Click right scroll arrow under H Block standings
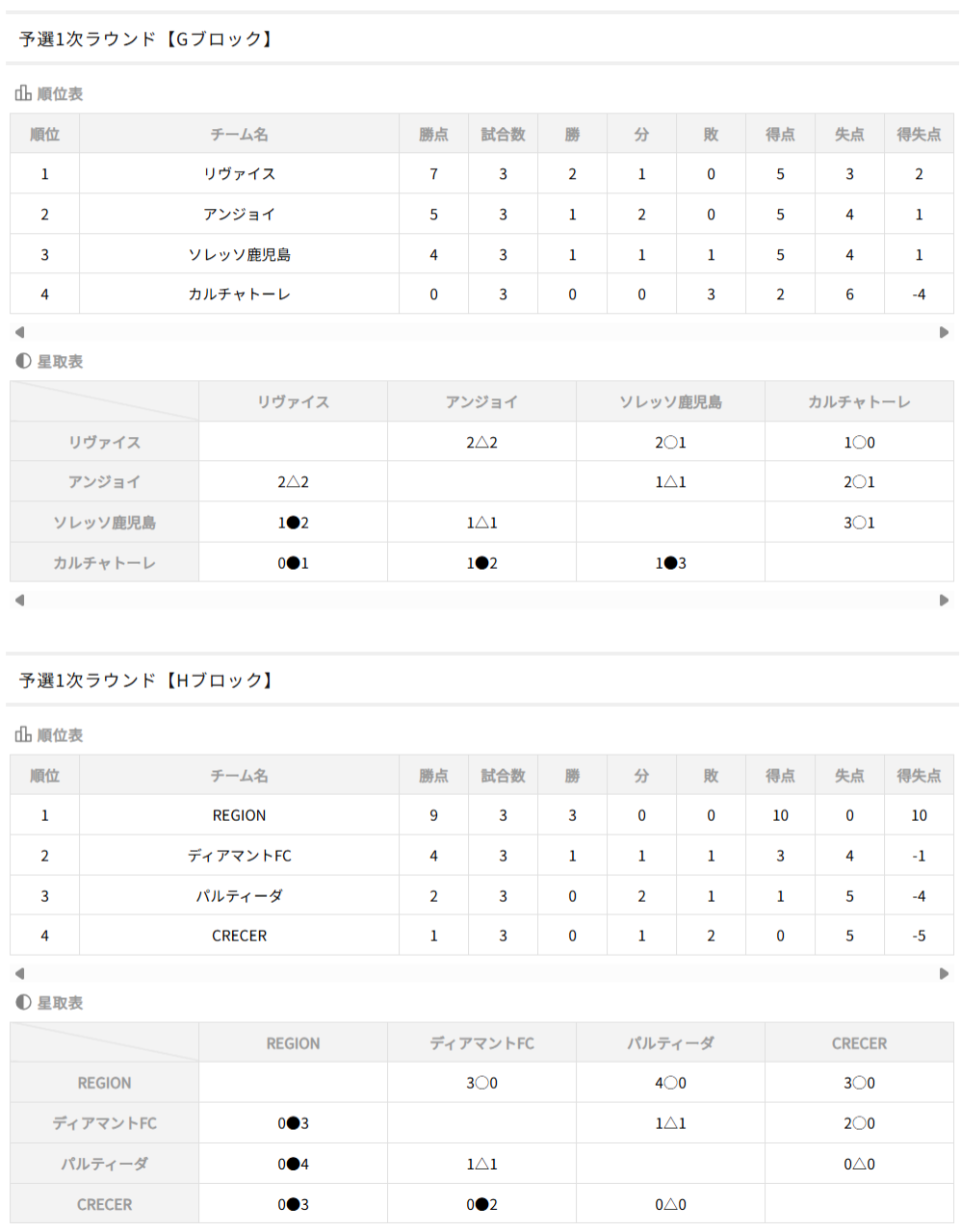This screenshot has height=1232, width=961. [944, 973]
